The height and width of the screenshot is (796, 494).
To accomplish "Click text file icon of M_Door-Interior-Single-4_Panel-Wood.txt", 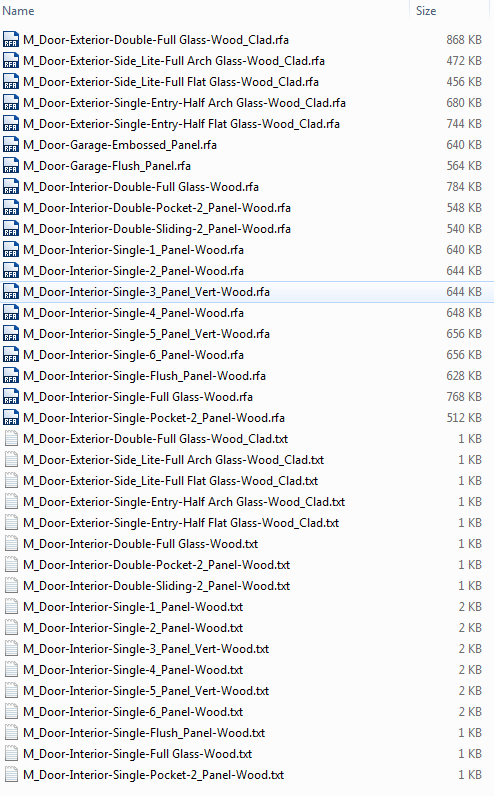I will [11, 670].
